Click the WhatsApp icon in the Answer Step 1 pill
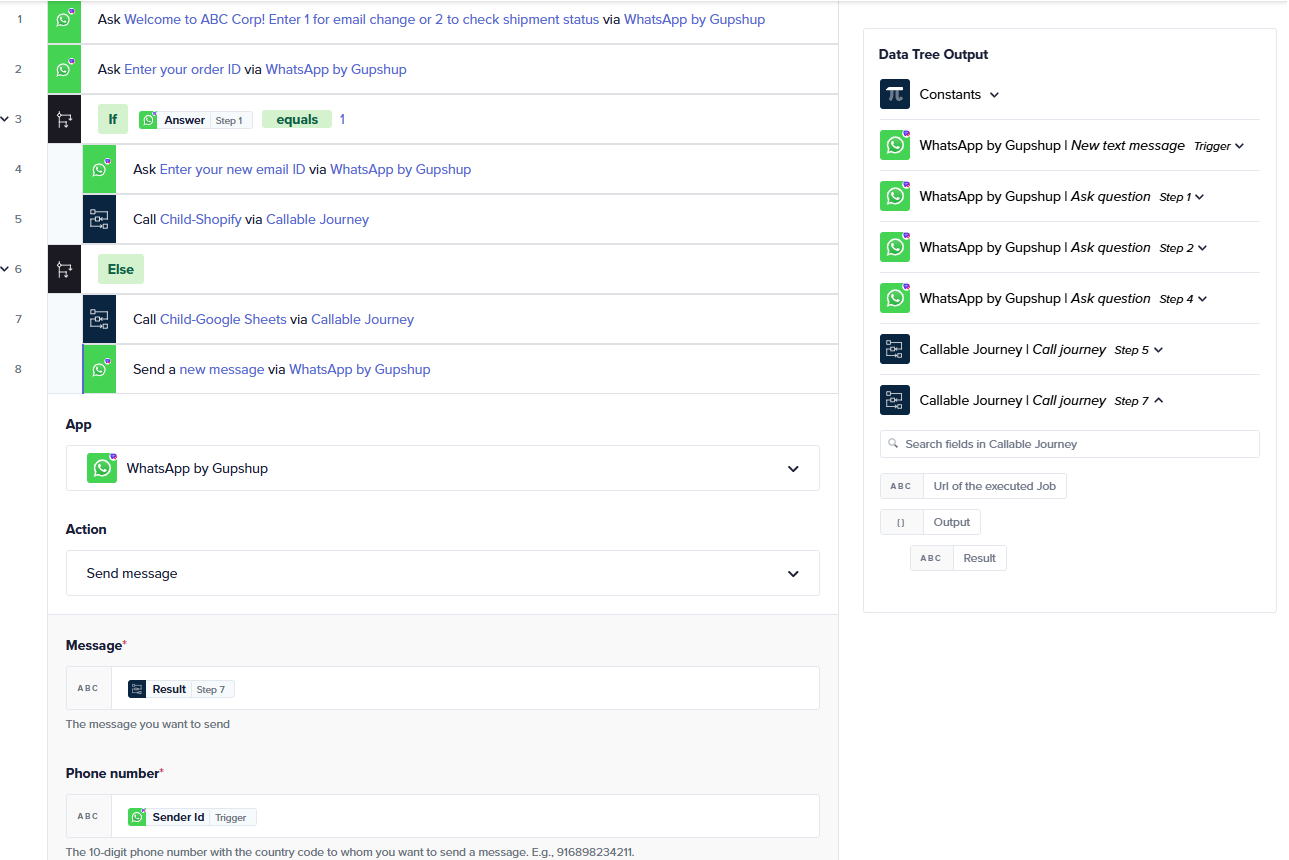 coord(149,120)
